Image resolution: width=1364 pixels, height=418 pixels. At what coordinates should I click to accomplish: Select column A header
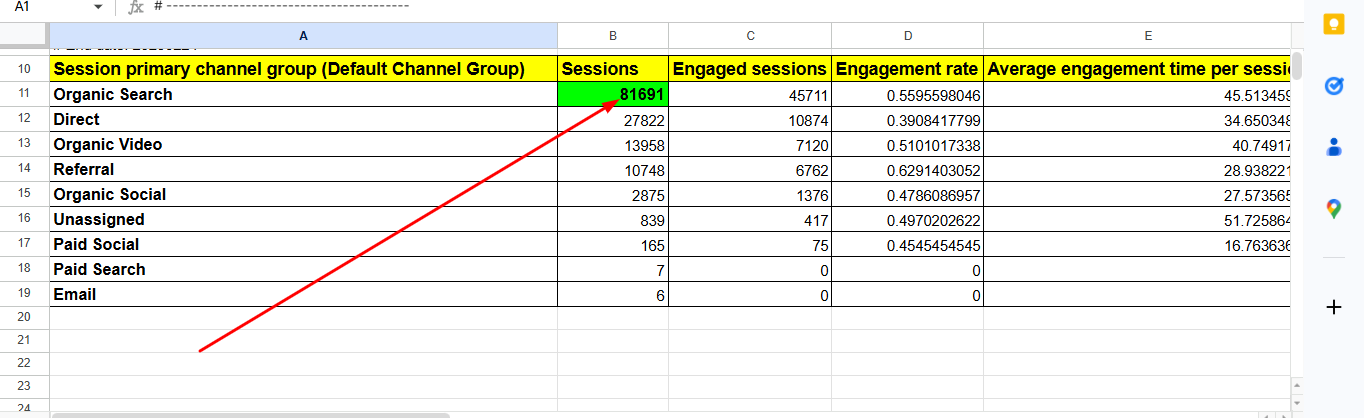(303, 36)
